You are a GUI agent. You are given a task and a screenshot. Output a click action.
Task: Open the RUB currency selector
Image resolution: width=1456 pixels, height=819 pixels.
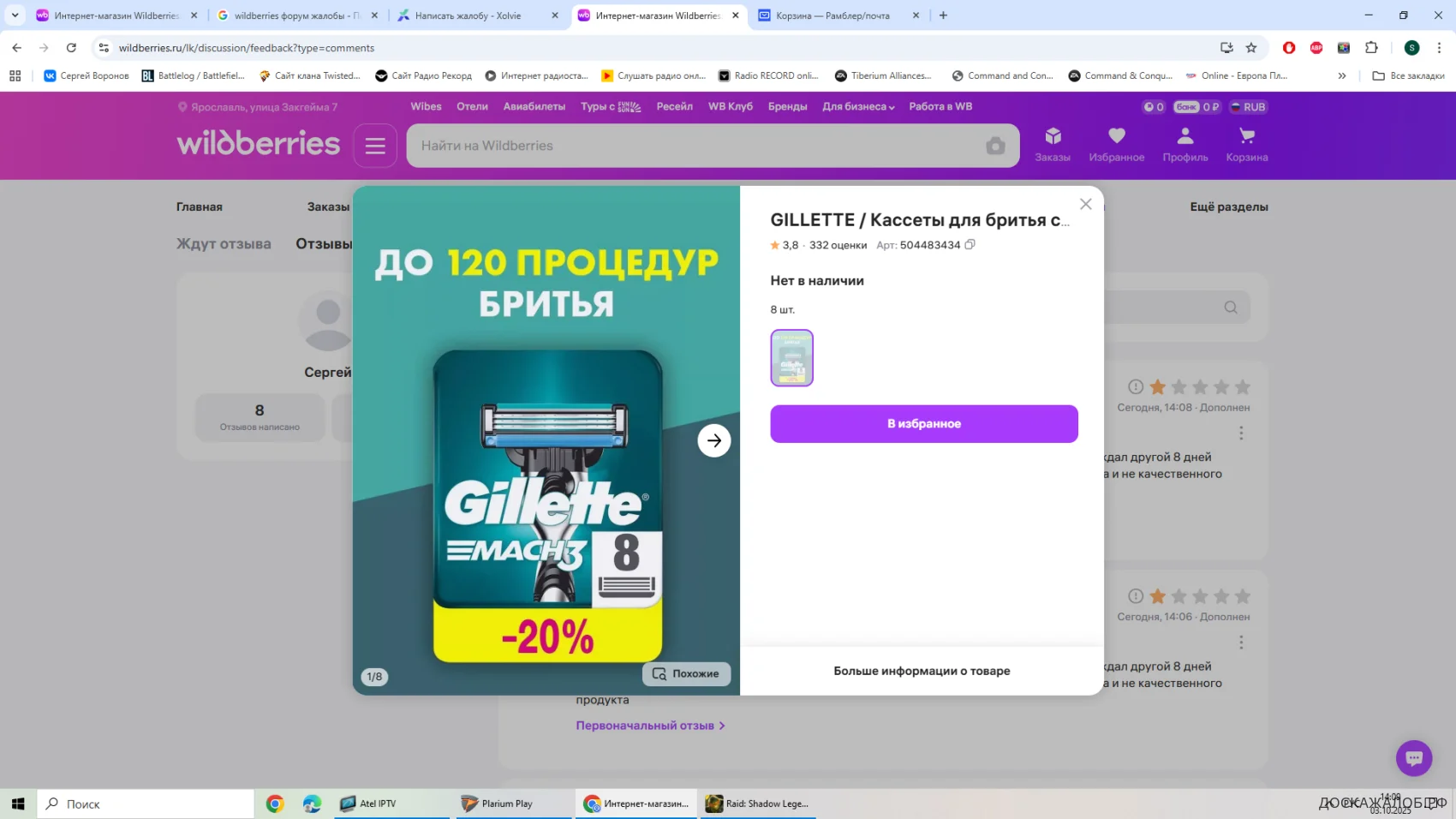[1247, 107]
